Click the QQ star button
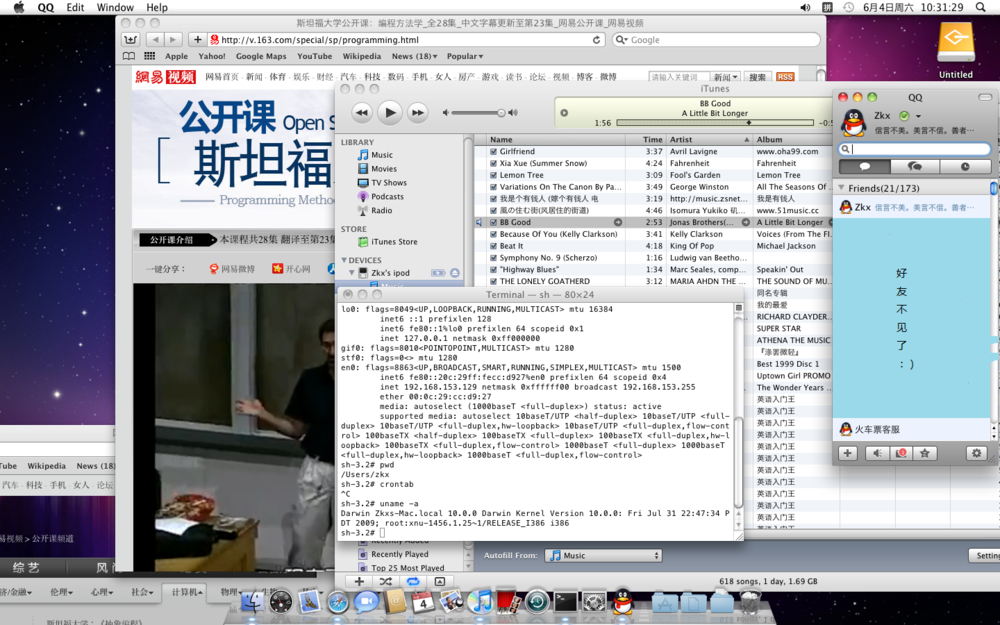The width and height of the screenshot is (1000, 625). pos(924,453)
